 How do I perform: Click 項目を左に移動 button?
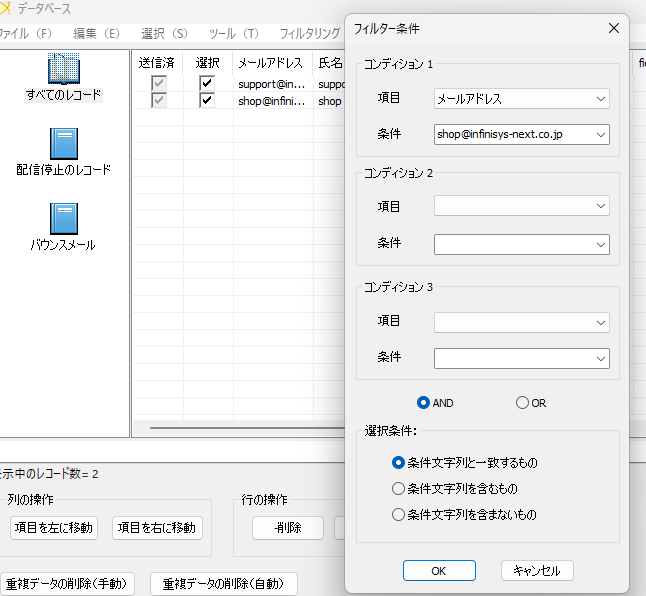(54, 528)
